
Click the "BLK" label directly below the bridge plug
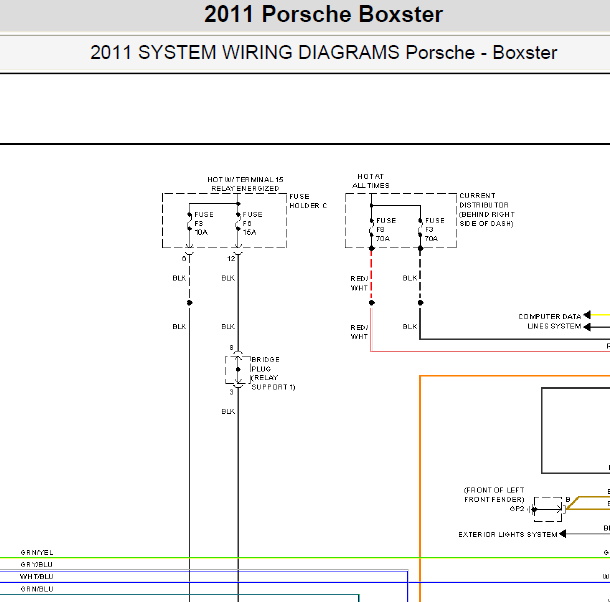tap(228, 411)
